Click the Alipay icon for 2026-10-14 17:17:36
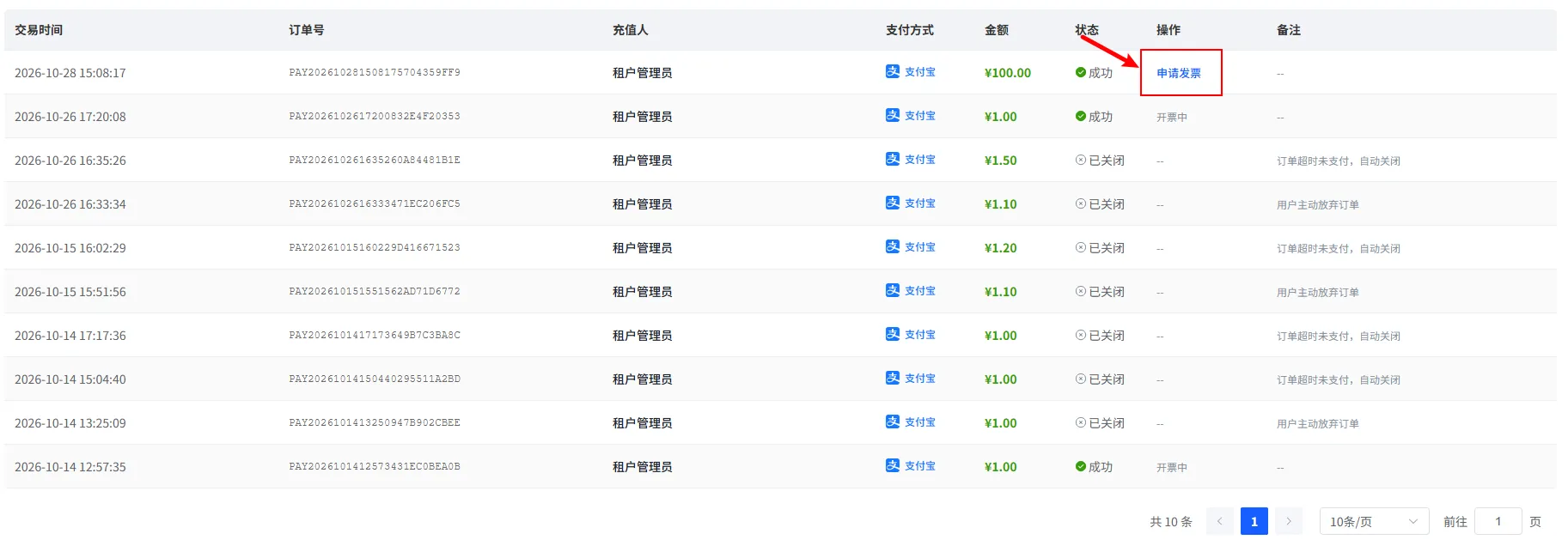1568x552 pixels. point(893,334)
